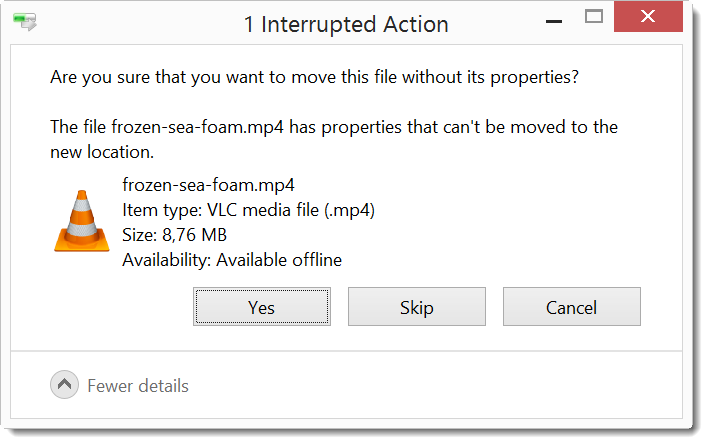Image resolution: width=708 pixels, height=444 pixels.
Task: Click the "1 Interrupted Action" window title
Action: pyautogui.click(x=346, y=24)
